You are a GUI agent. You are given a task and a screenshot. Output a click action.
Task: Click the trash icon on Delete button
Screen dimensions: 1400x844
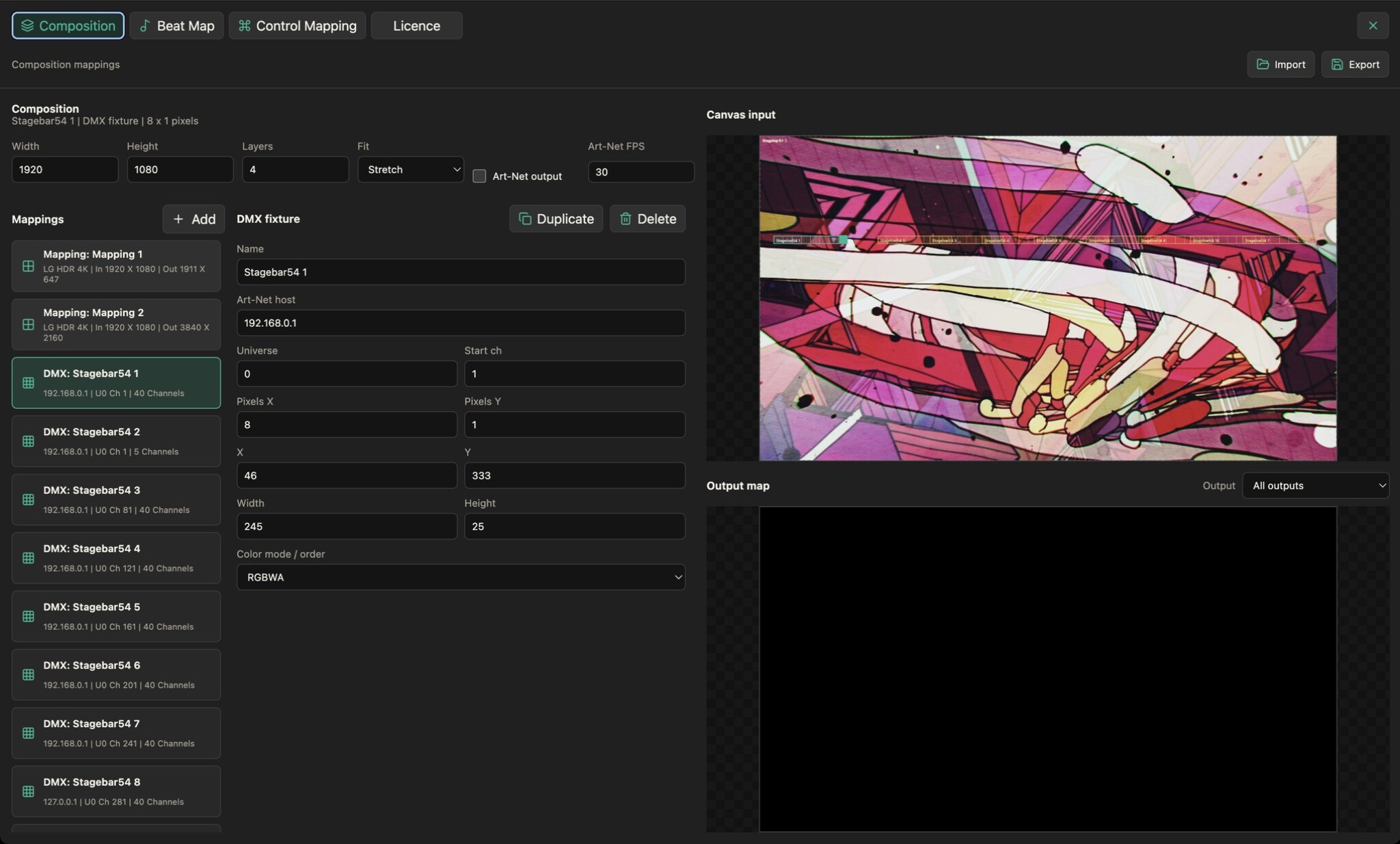pos(625,219)
